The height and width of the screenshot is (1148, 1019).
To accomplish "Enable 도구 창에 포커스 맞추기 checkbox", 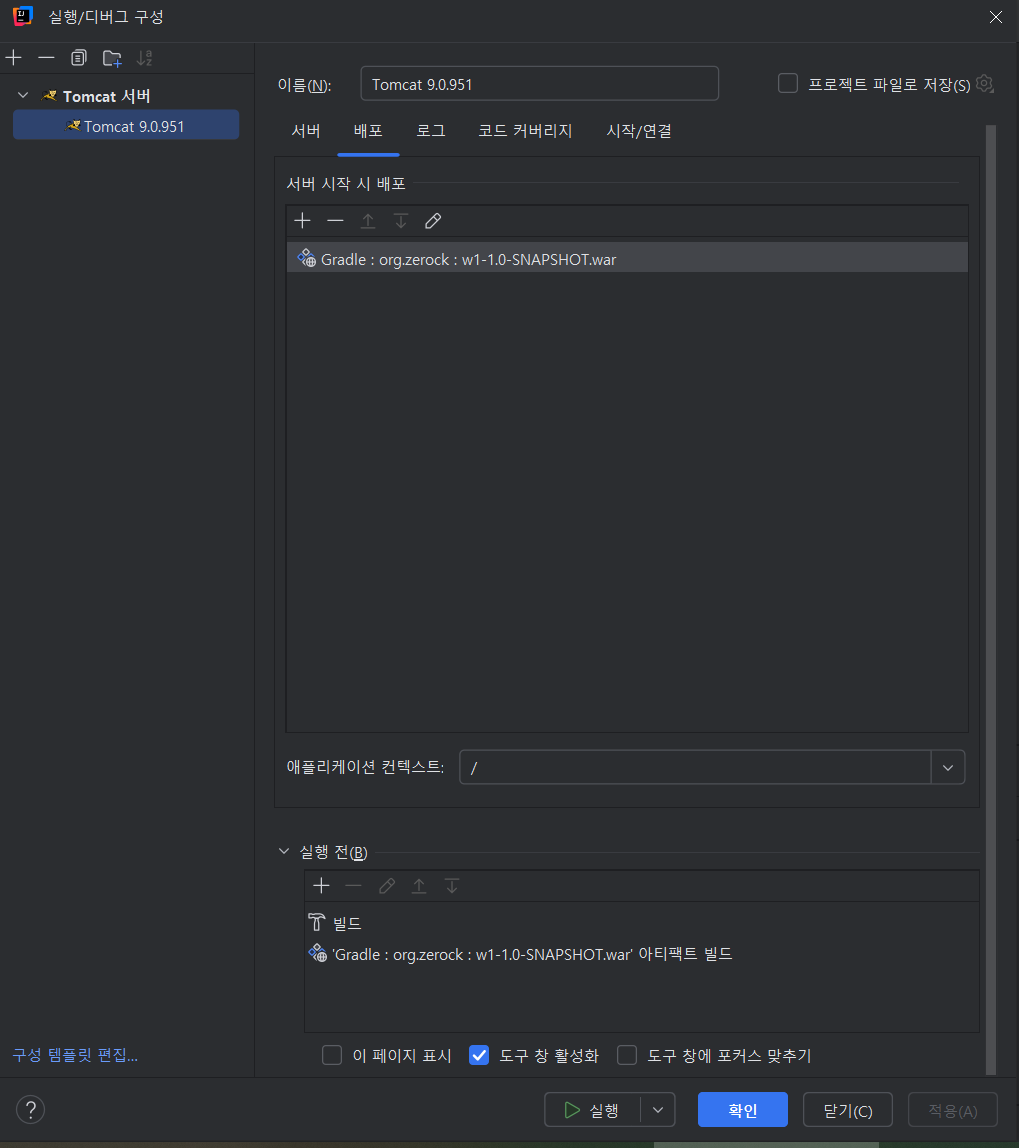I will coord(627,1055).
